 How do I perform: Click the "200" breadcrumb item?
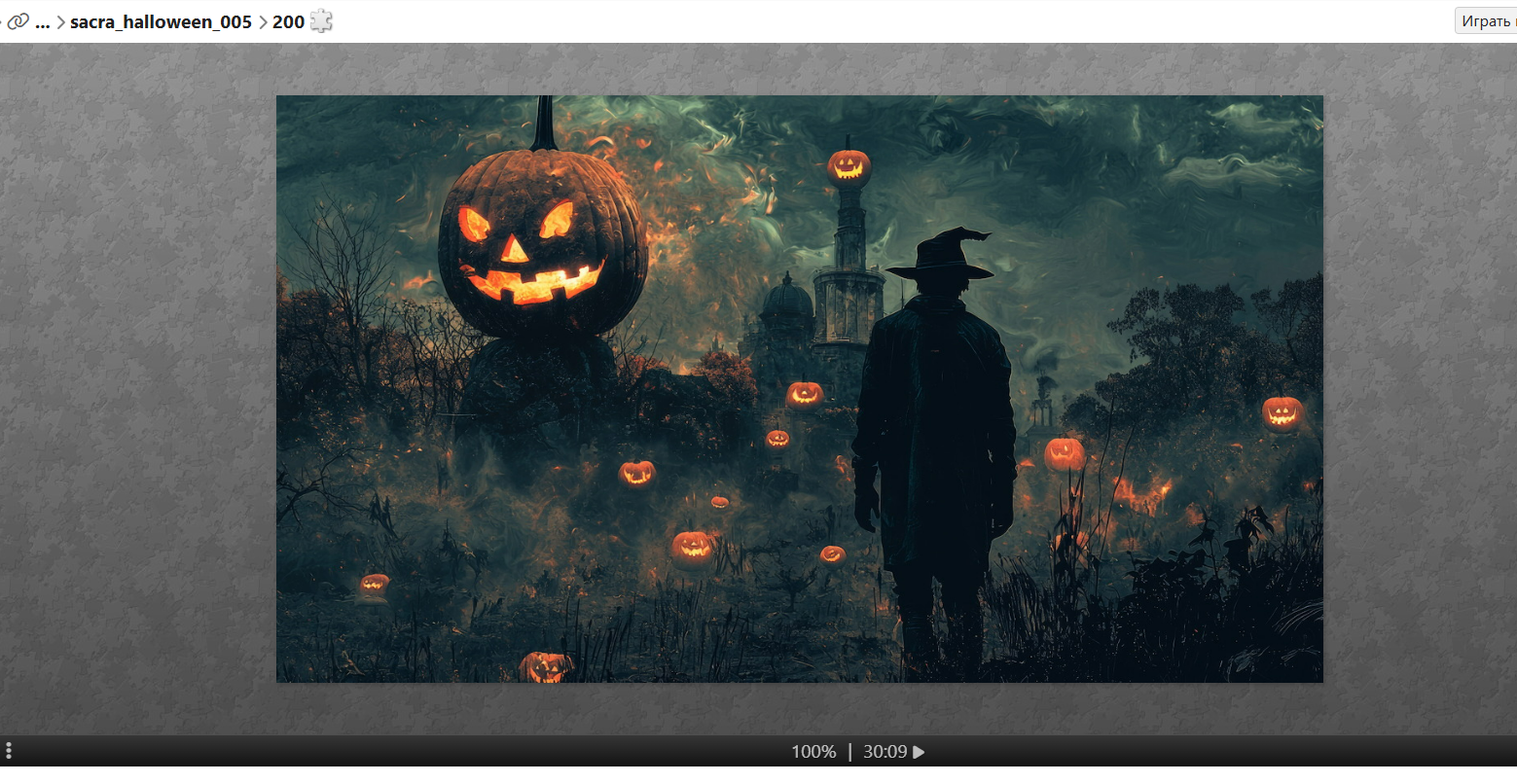pyautogui.click(x=288, y=21)
